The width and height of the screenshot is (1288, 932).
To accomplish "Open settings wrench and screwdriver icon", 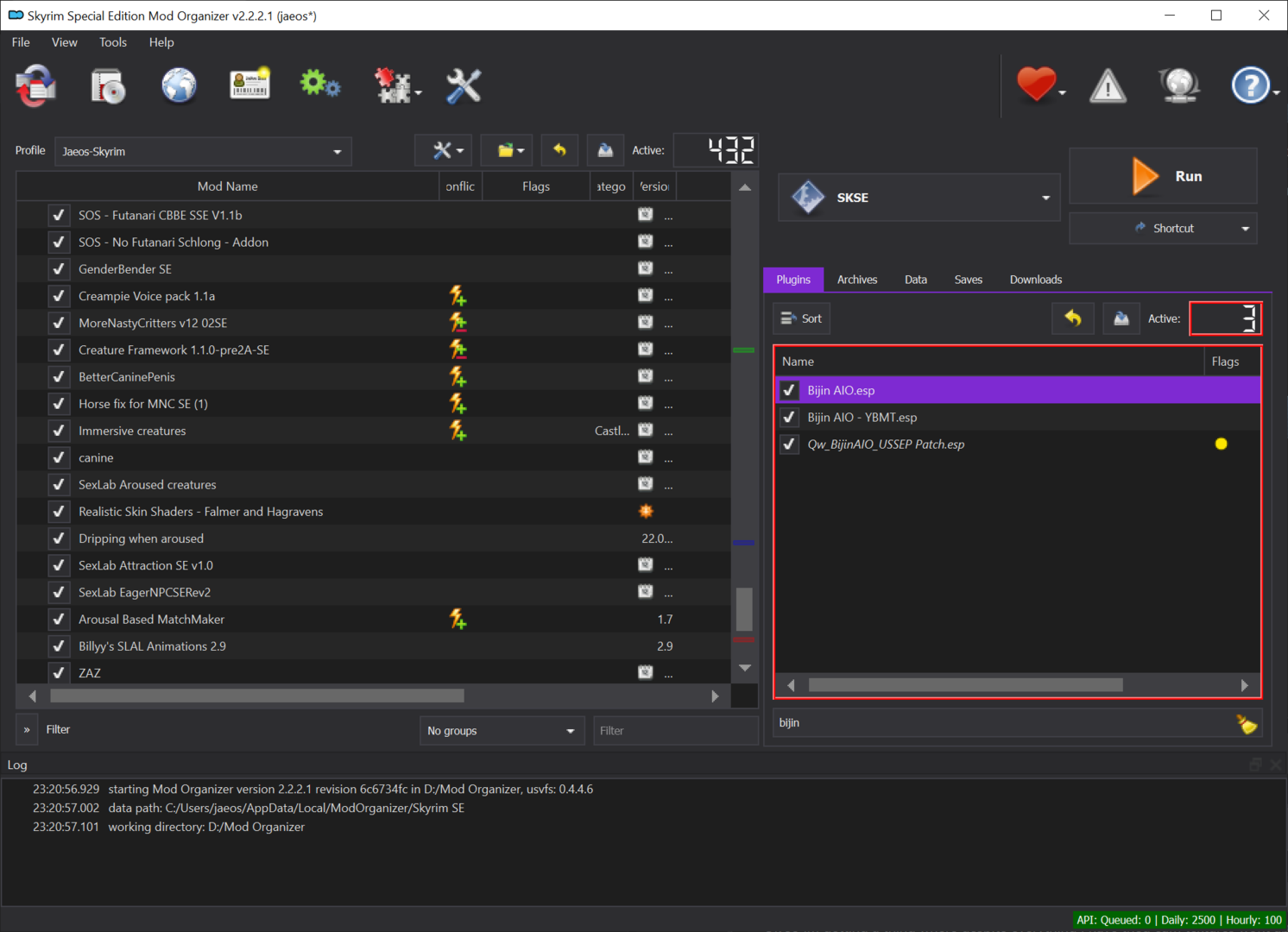I will tap(464, 86).
